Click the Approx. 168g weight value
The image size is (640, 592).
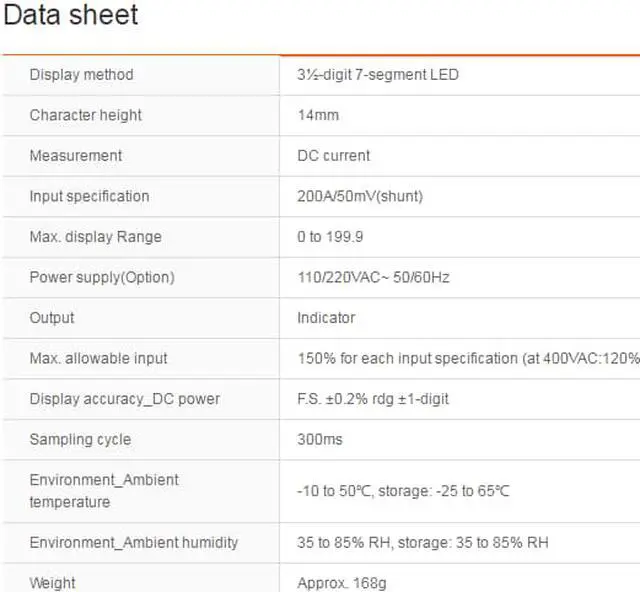(340, 583)
